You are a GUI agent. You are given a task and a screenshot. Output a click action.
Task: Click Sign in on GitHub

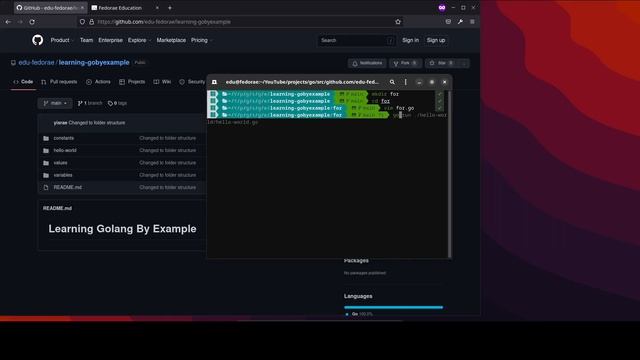click(410, 40)
